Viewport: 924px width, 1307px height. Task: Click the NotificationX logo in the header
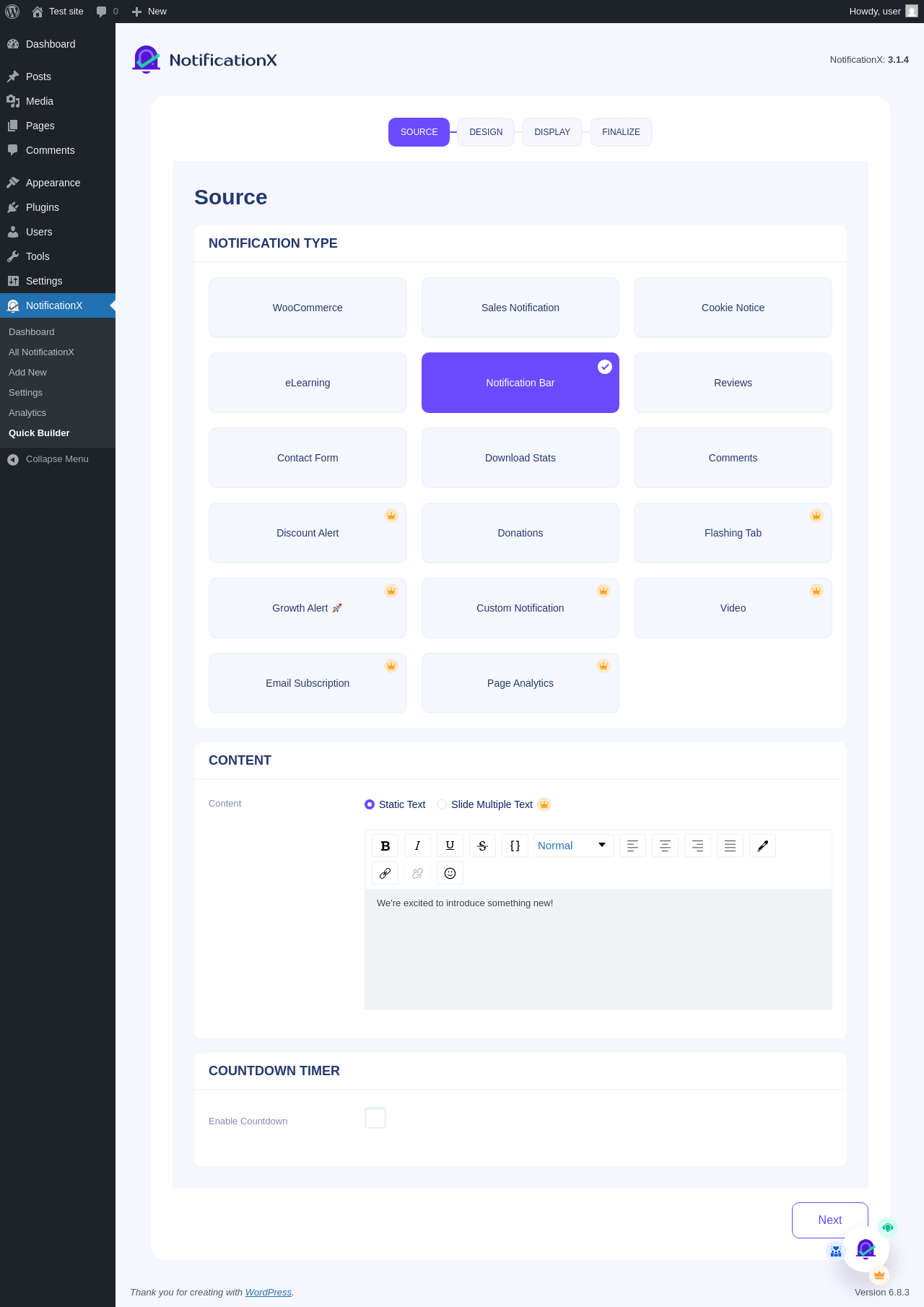[205, 60]
